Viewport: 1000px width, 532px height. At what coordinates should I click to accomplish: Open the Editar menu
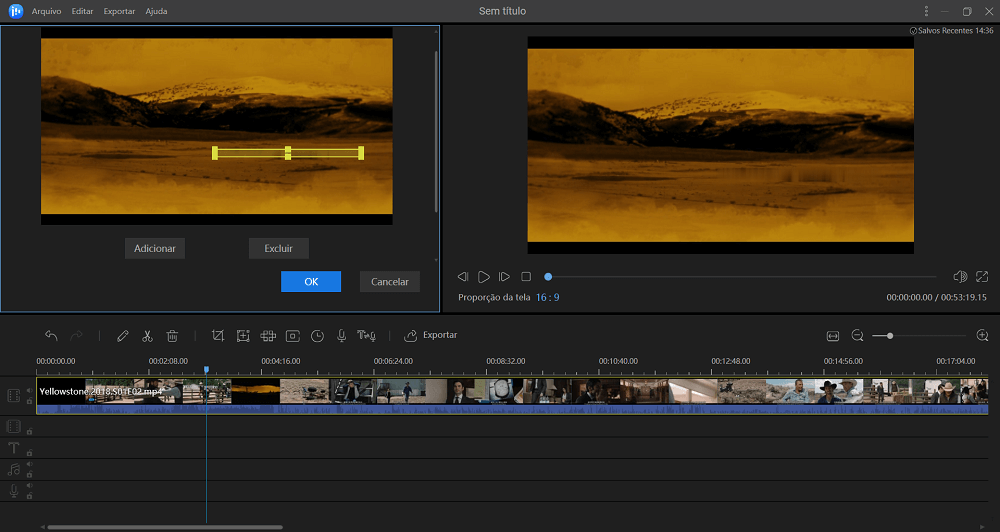coord(82,11)
